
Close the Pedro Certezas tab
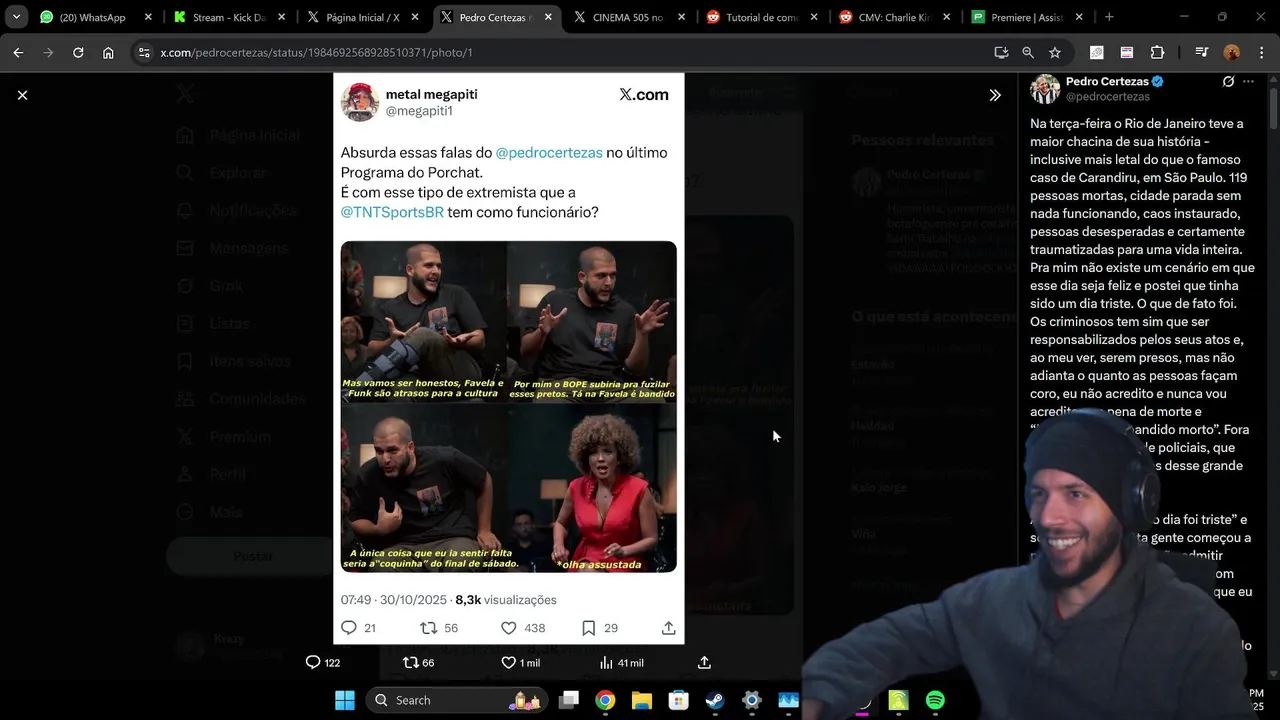(x=548, y=17)
